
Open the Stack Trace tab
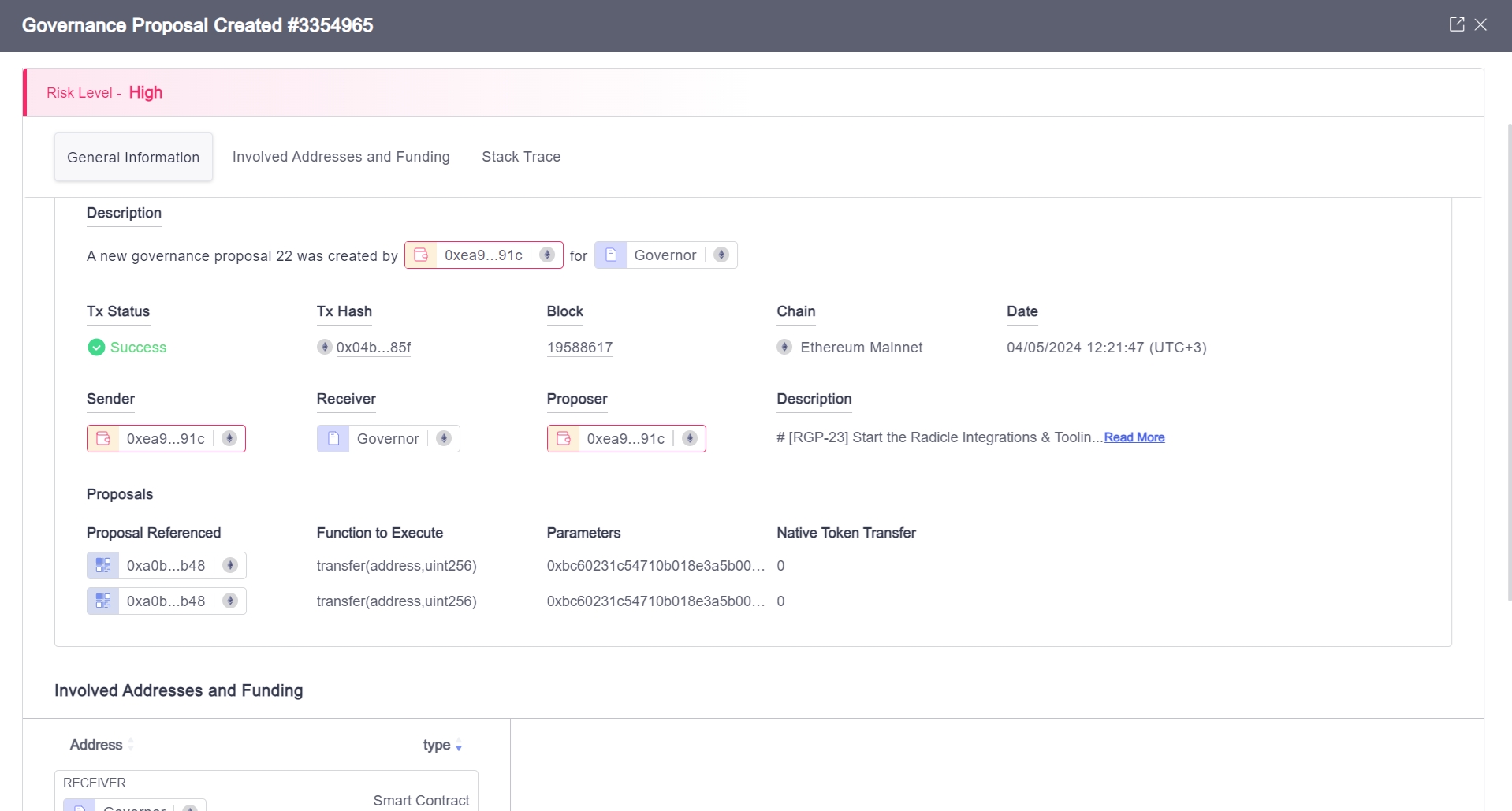tap(521, 157)
